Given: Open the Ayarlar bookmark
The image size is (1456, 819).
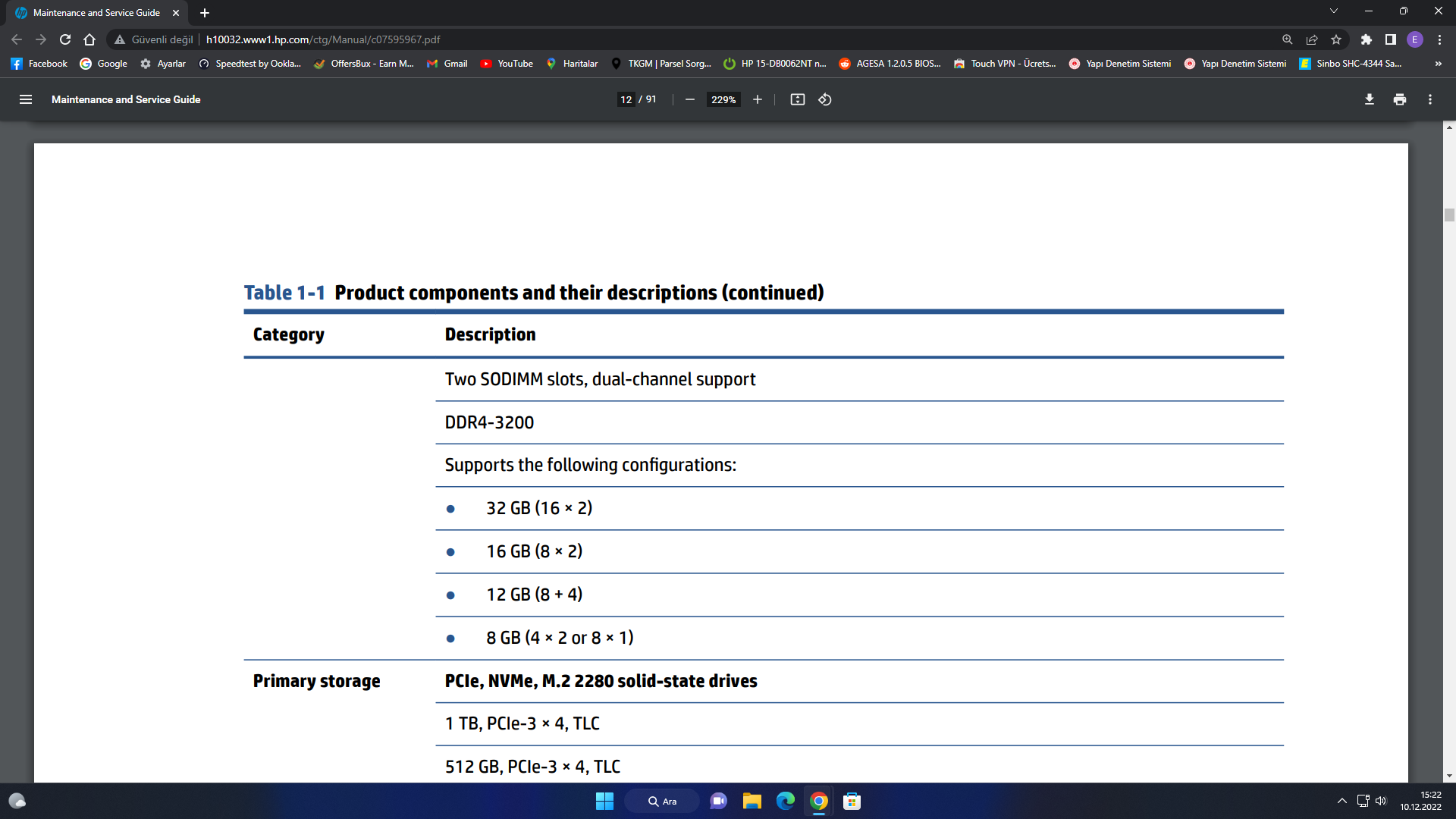Looking at the screenshot, I should point(163,64).
